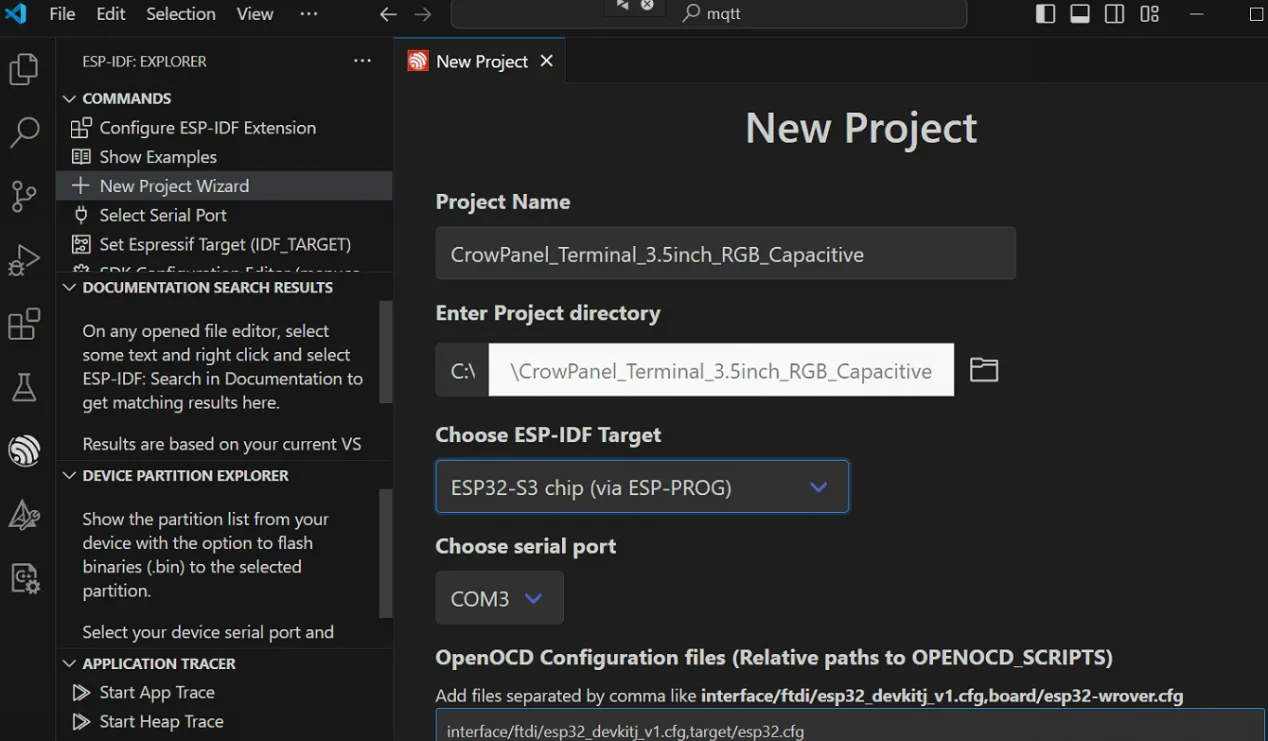Click the file-with-gear icon in activity bar
The width and height of the screenshot is (1268, 741).
pos(24,578)
